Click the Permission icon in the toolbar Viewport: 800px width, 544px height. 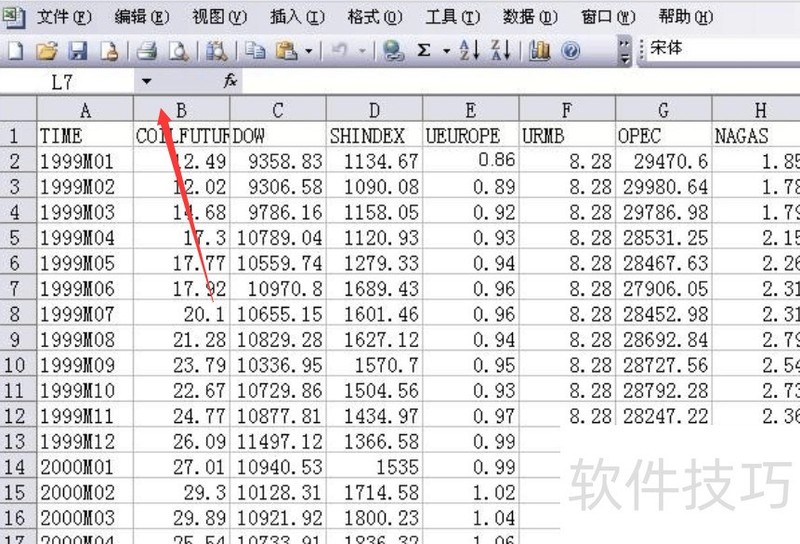(x=109, y=51)
